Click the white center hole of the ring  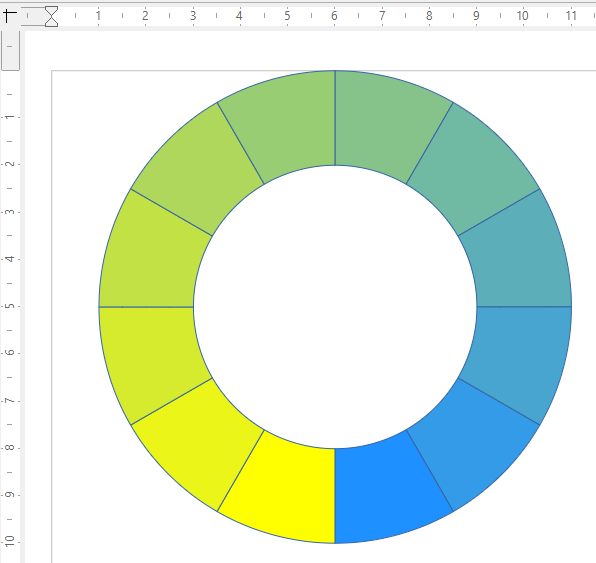click(x=335, y=307)
